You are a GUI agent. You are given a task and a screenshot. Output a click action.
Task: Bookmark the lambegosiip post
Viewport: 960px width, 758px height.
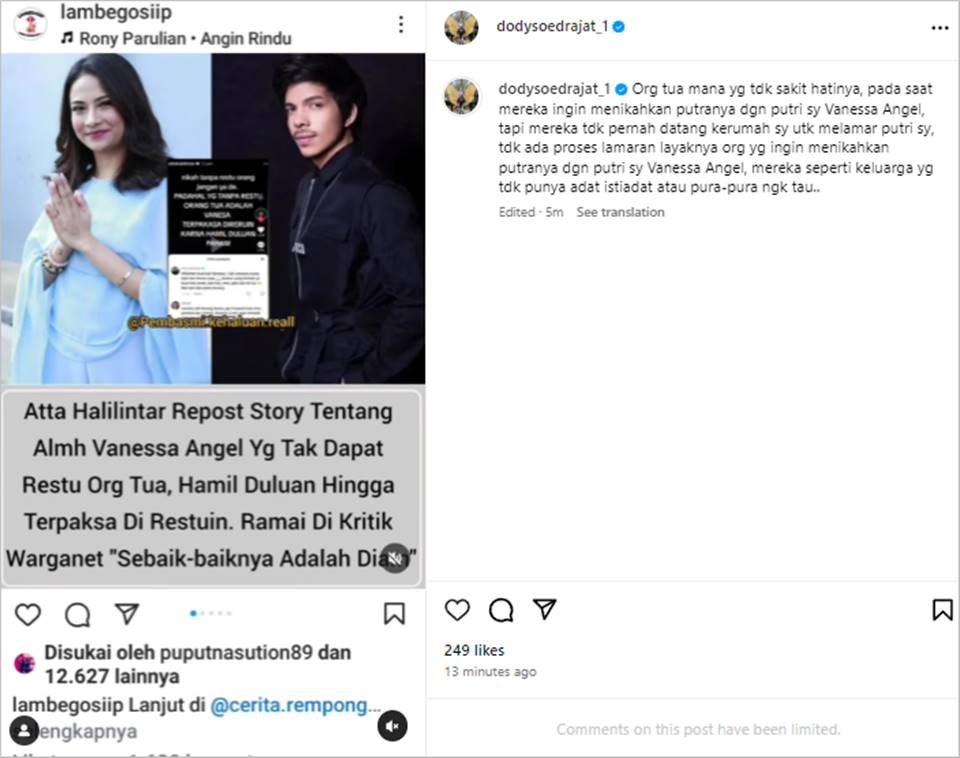coord(394,614)
